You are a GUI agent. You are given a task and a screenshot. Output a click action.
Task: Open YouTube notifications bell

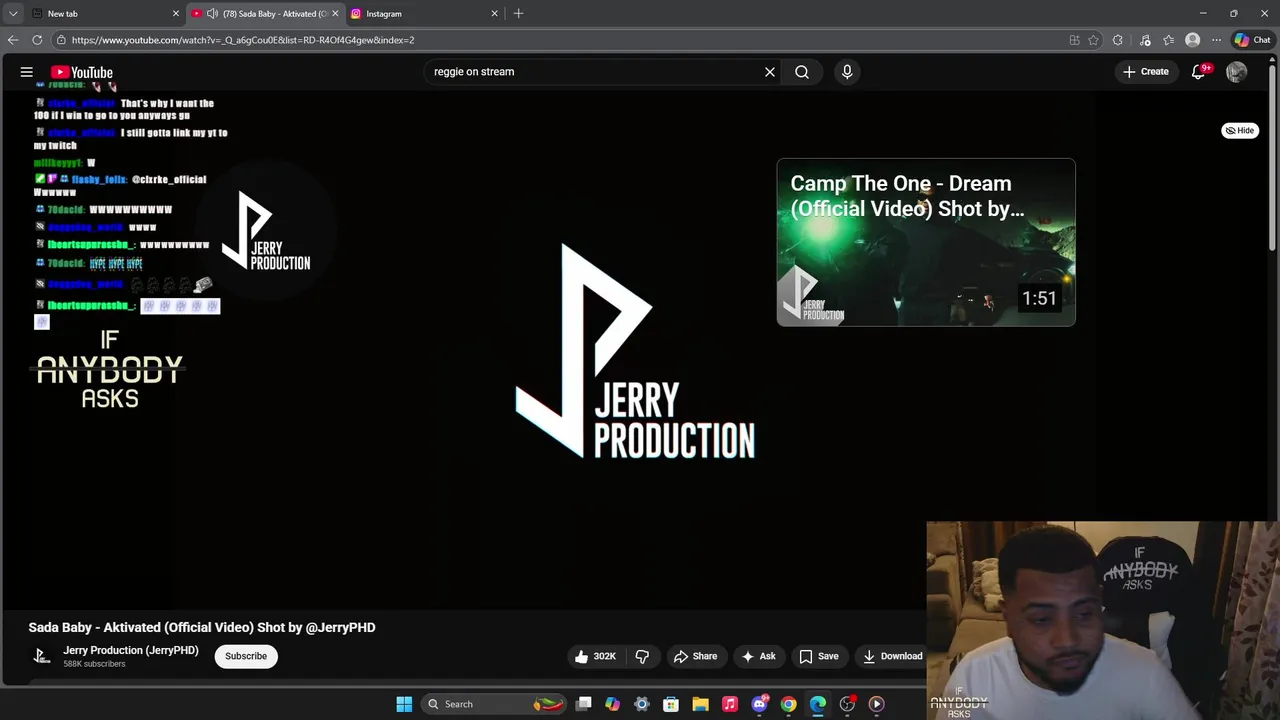tap(1199, 72)
